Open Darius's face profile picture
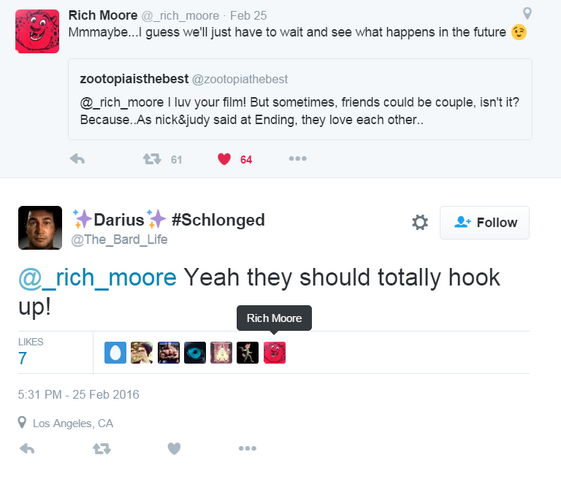 point(40,228)
